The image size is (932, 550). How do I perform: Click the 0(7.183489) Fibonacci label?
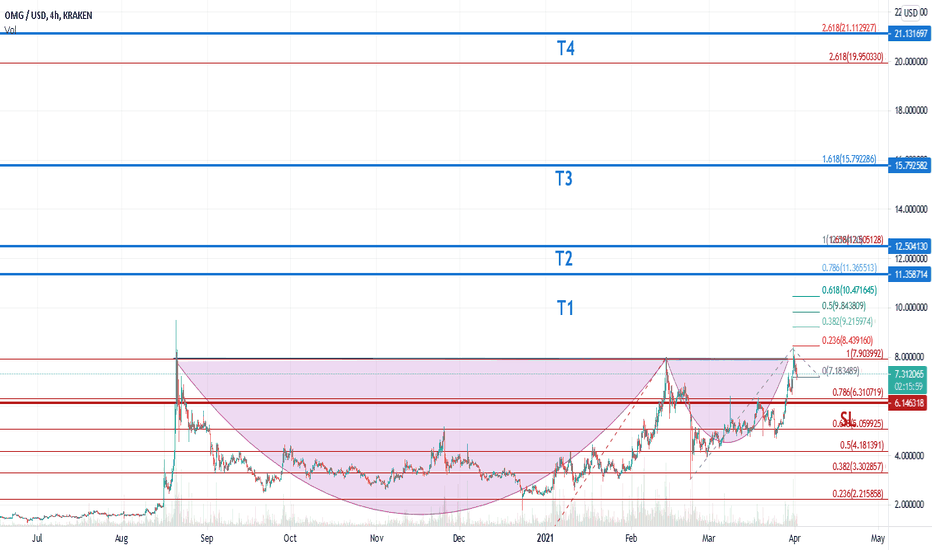840,370
